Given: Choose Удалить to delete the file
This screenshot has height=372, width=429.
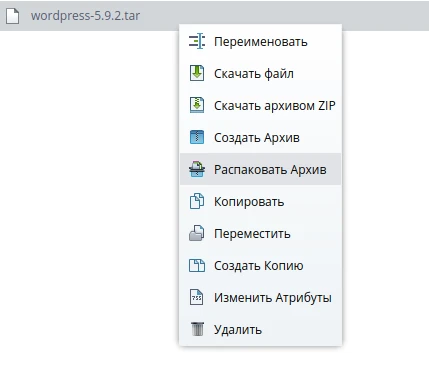Looking at the screenshot, I should coord(260,329).
